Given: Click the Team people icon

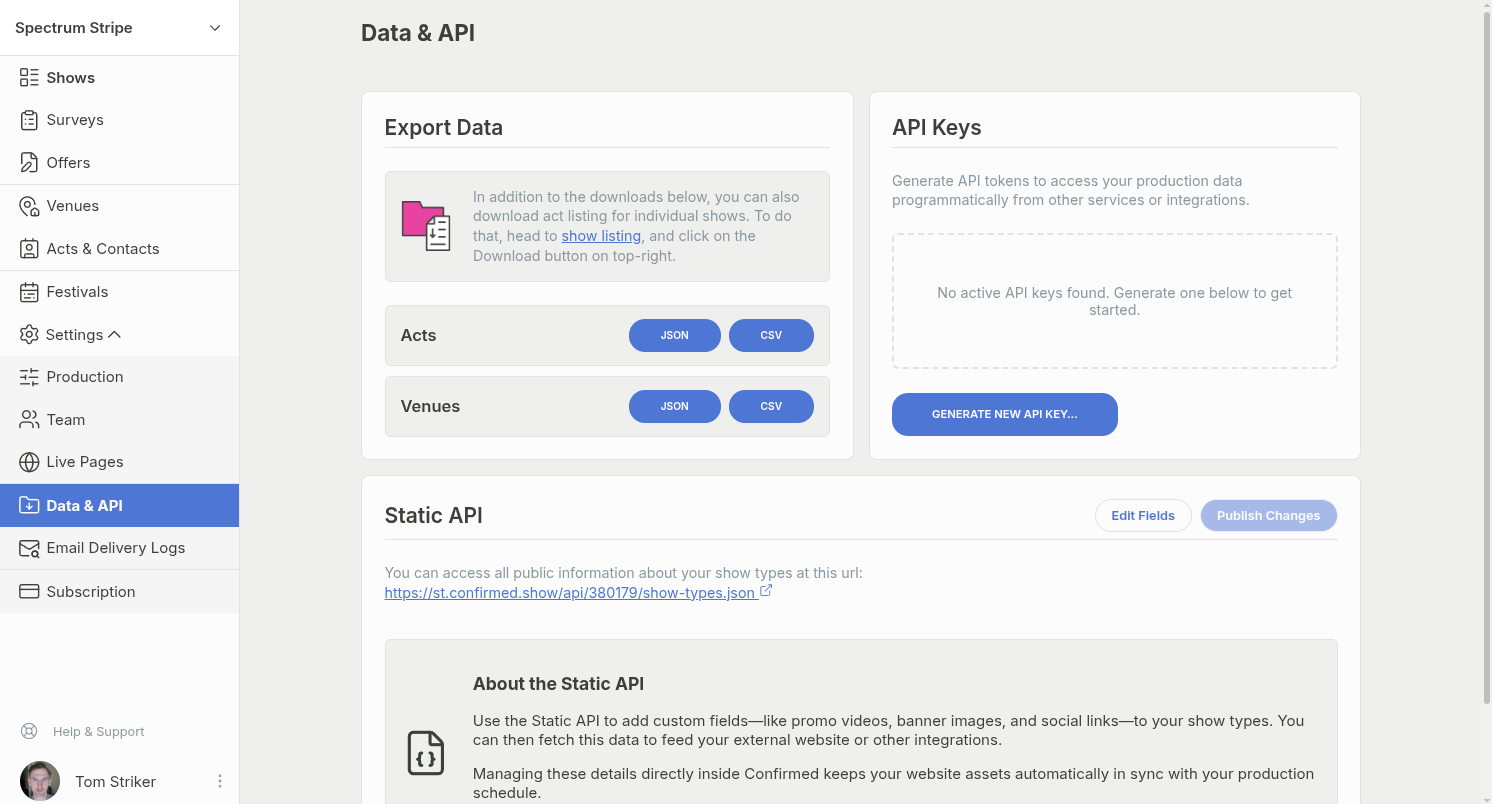Looking at the screenshot, I should point(29,420).
